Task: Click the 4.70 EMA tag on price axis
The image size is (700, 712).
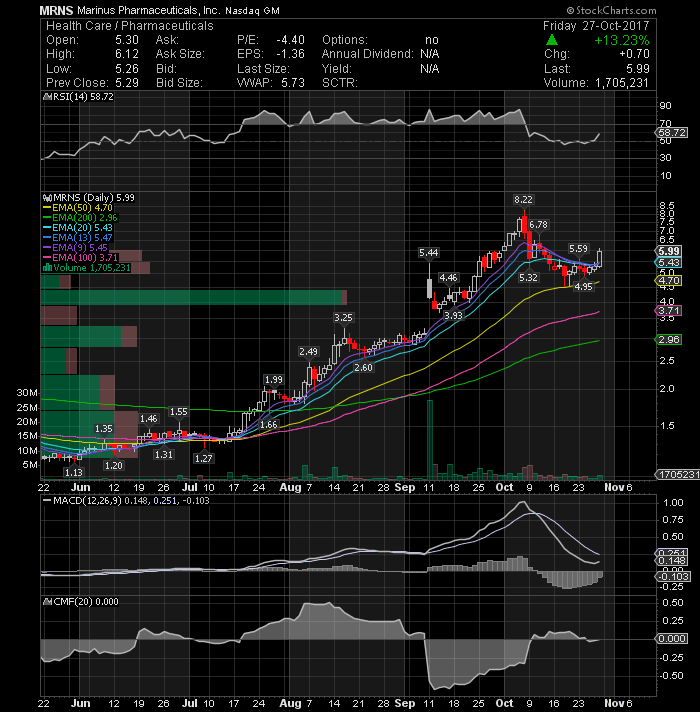Action: pos(669,281)
